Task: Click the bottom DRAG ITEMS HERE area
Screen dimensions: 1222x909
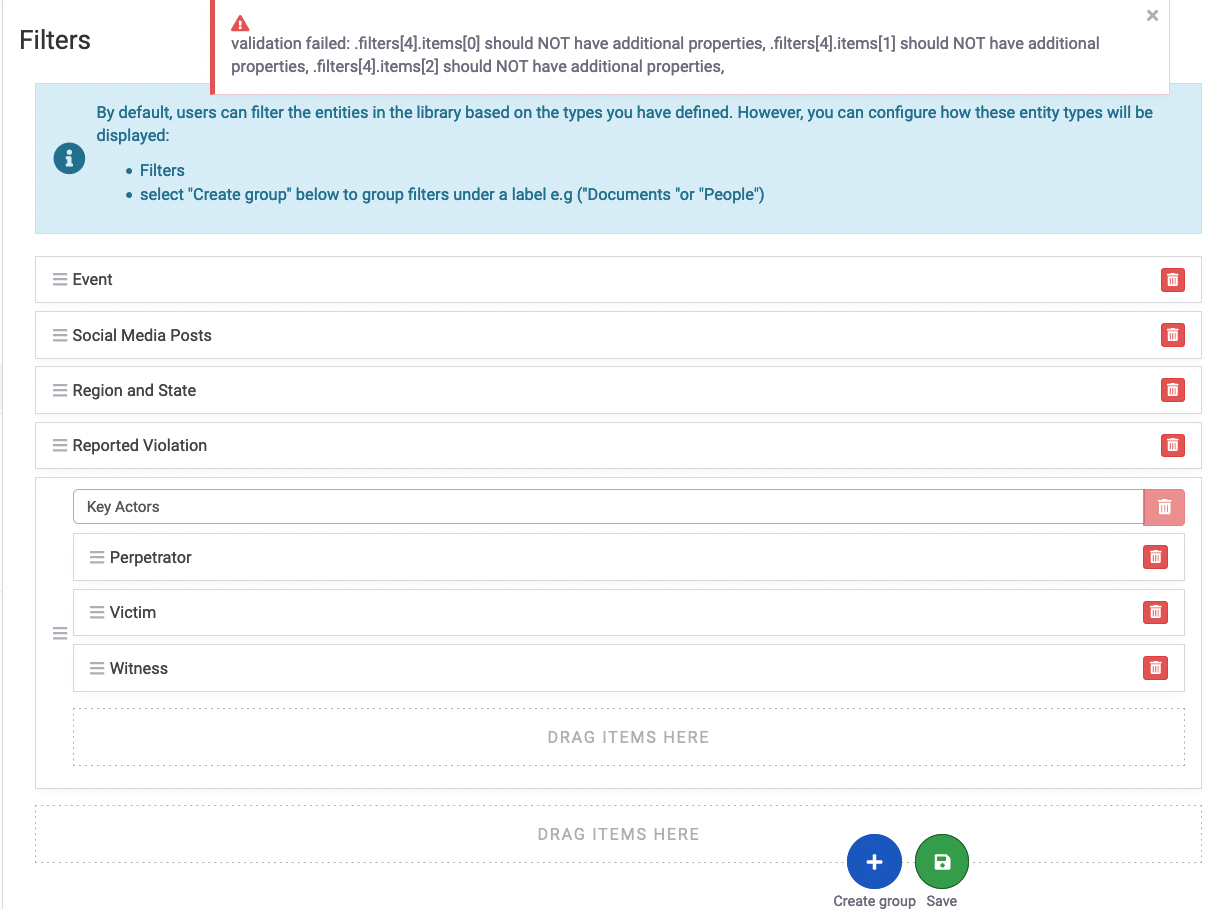Action: [x=618, y=833]
